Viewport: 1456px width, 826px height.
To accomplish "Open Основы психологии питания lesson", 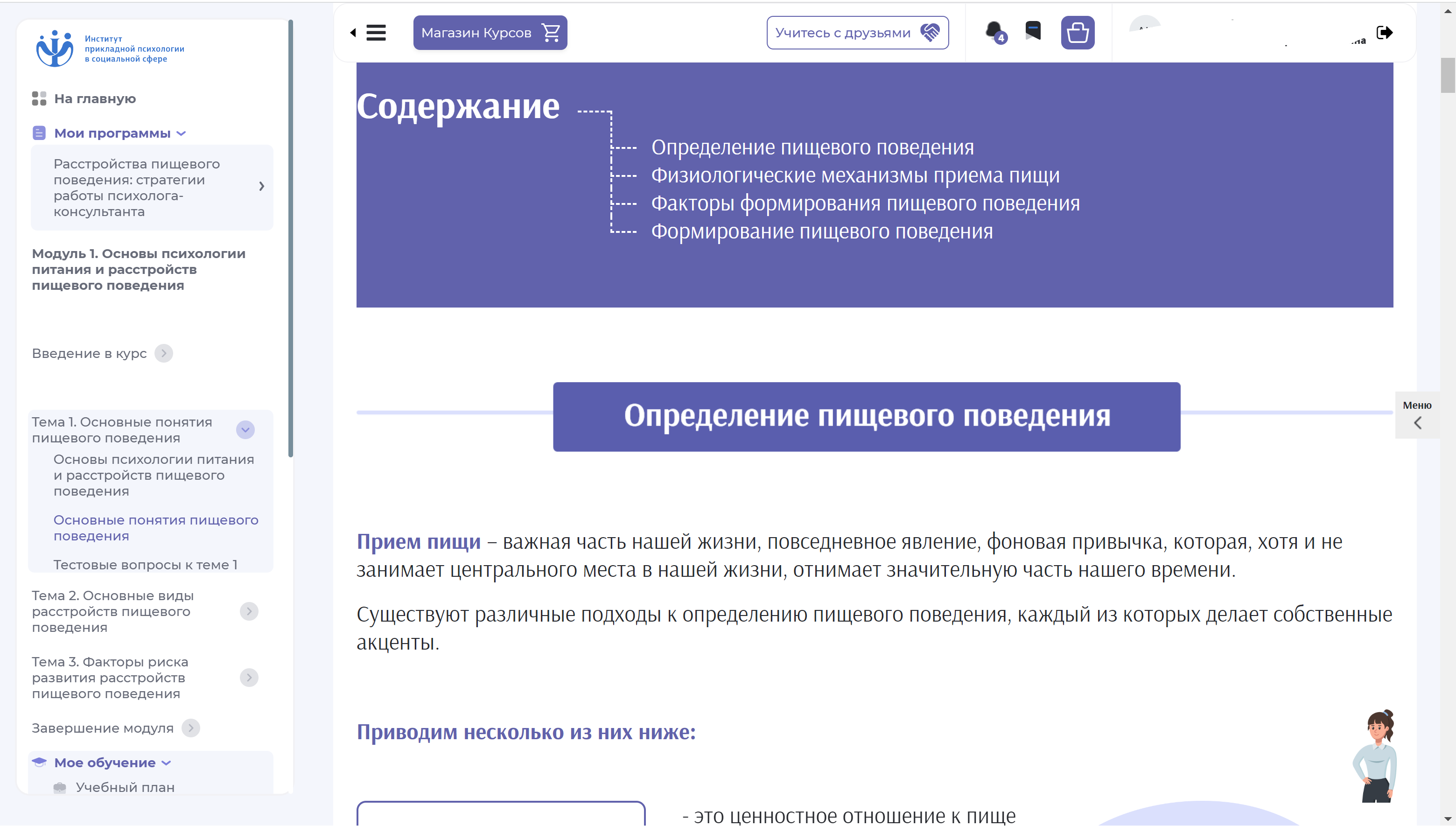I will pos(154,476).
